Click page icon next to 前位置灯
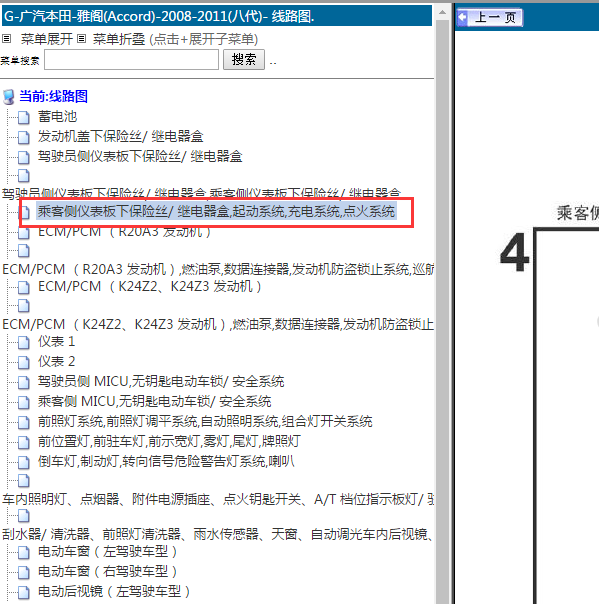Viewport: 599px width, 604px height. pyautogui.click(x=23, y=443)
